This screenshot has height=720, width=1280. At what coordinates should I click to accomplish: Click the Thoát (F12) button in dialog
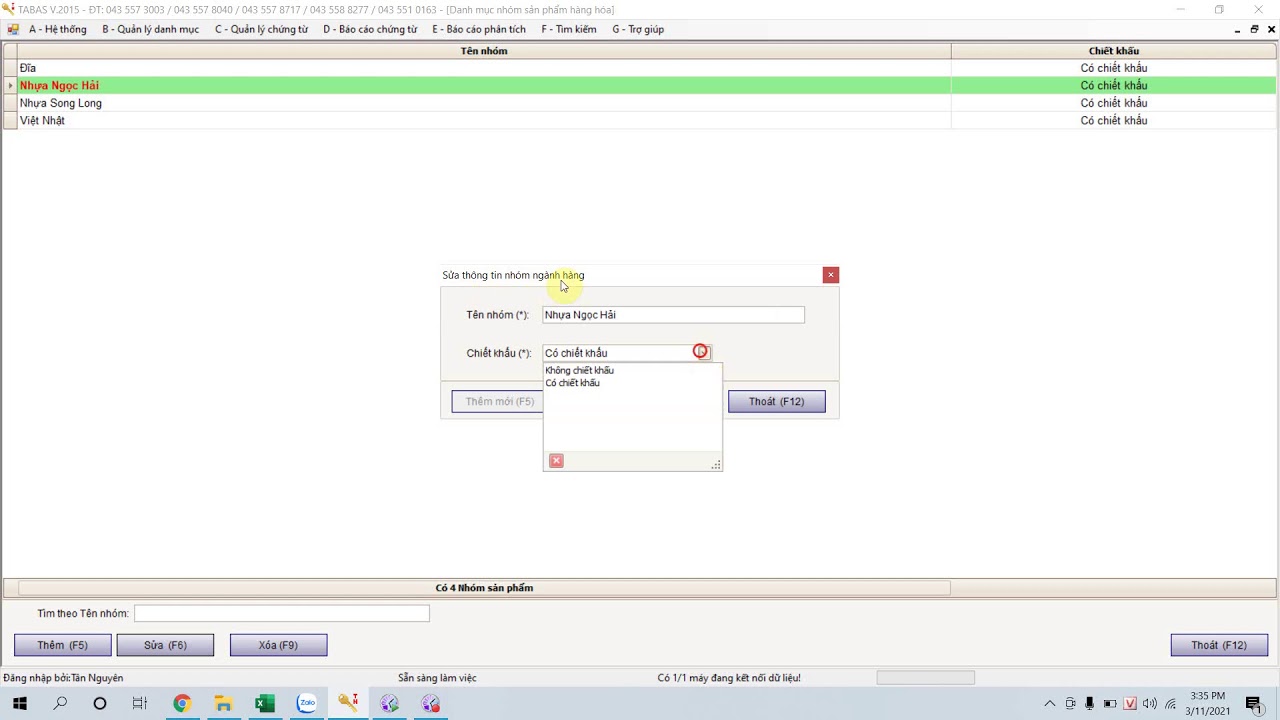(777, 401)
